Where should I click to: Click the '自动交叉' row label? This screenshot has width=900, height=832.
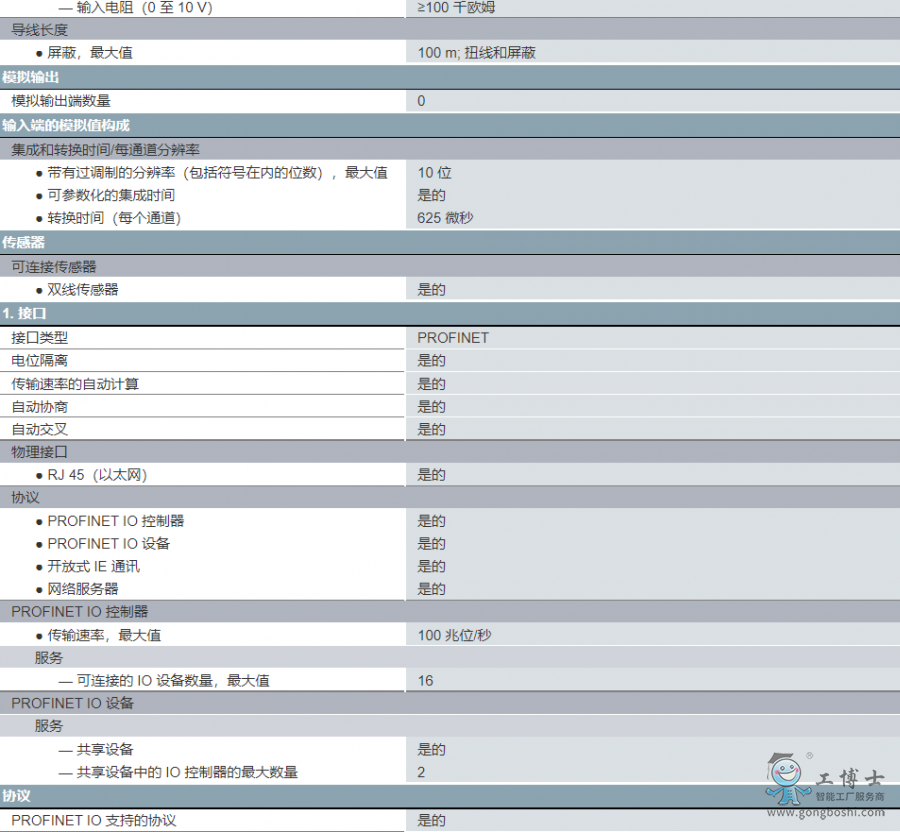40,429
